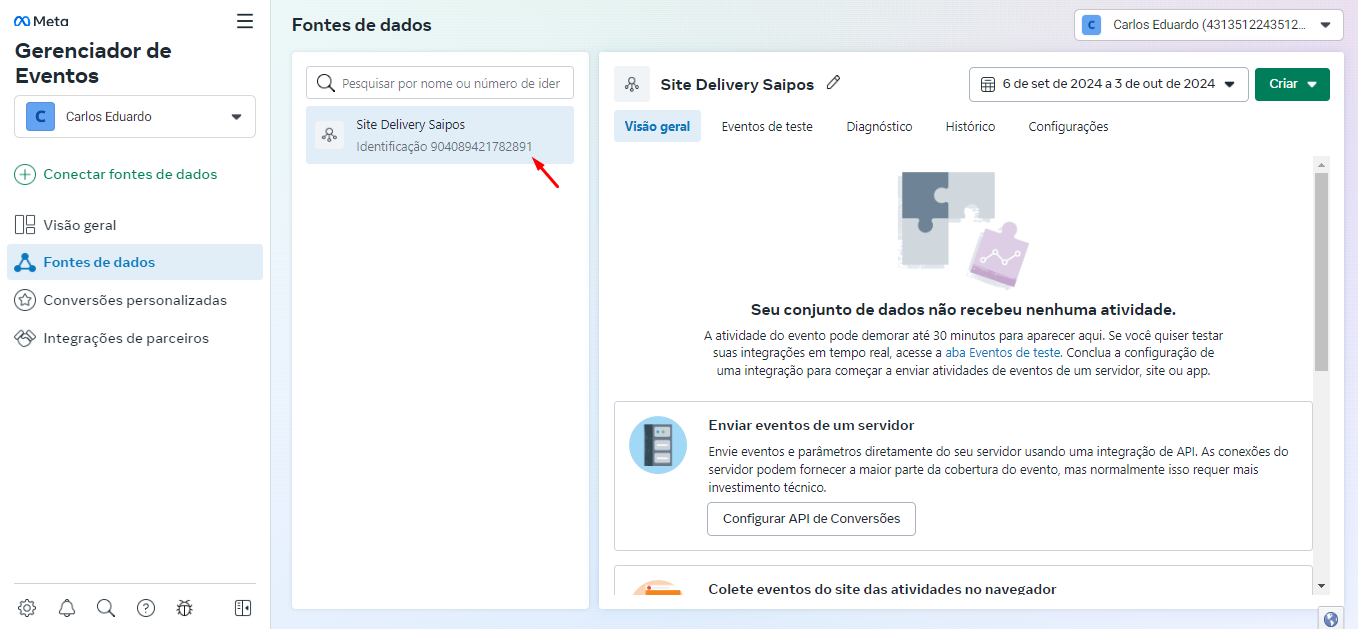
Task: Open settings gear icon at bottom
Action: (27, 608)
